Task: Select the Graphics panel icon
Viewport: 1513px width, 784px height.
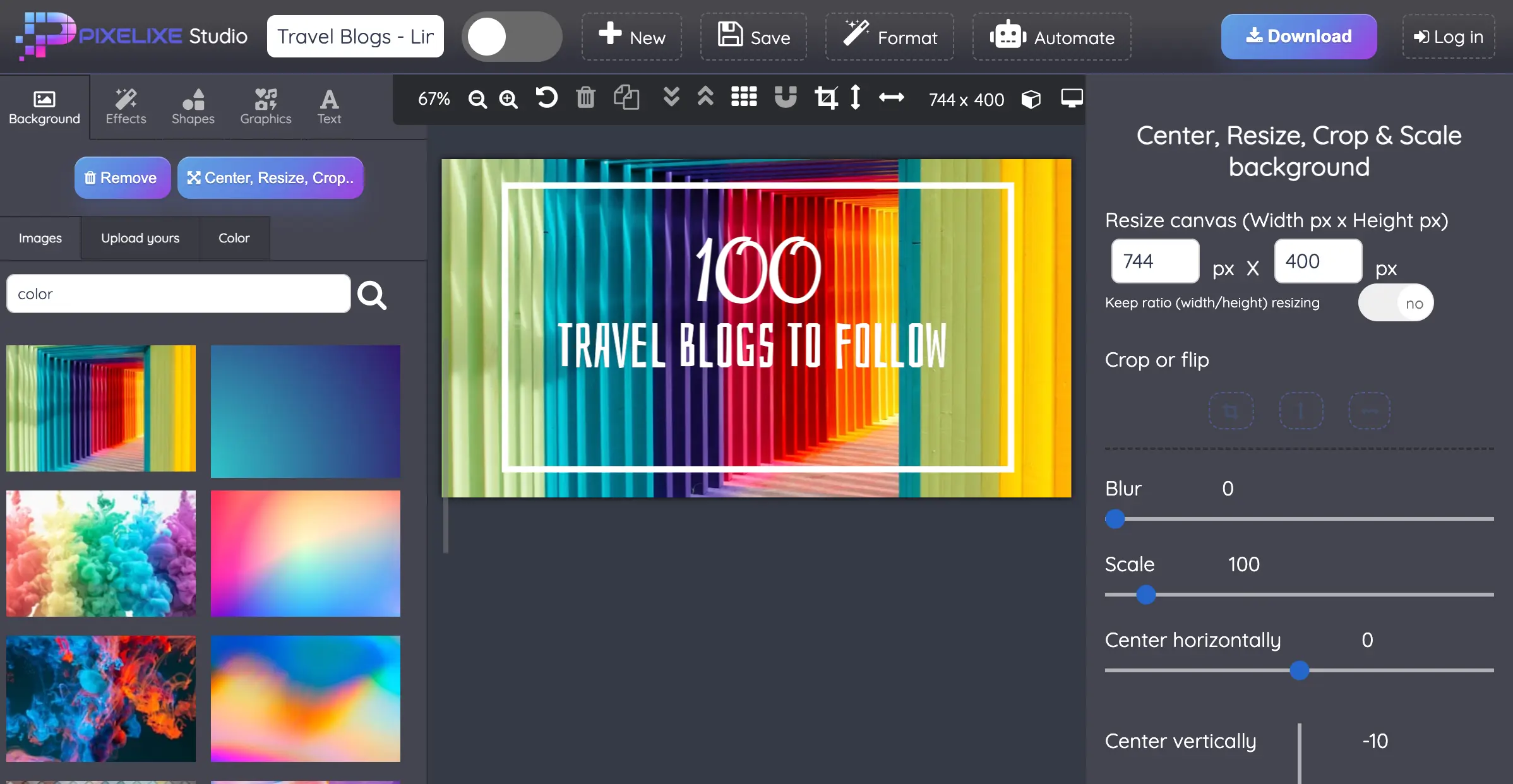Action: click(265, 106)
